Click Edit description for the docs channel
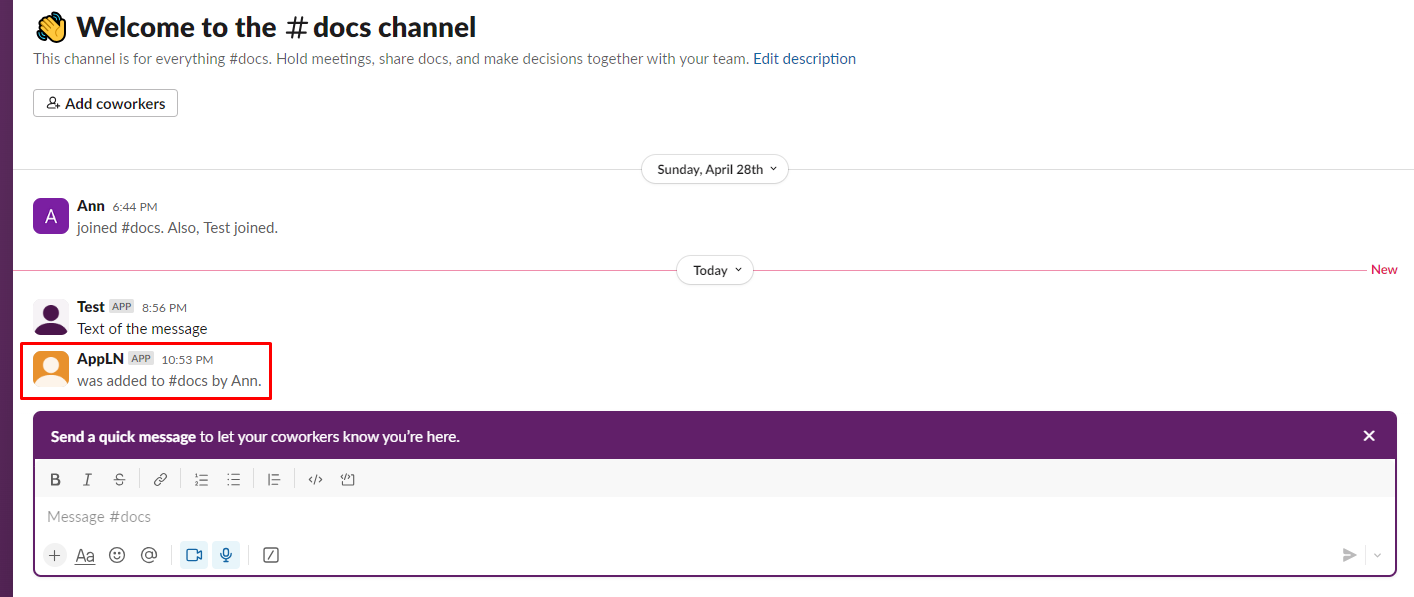 click(804, 58)
